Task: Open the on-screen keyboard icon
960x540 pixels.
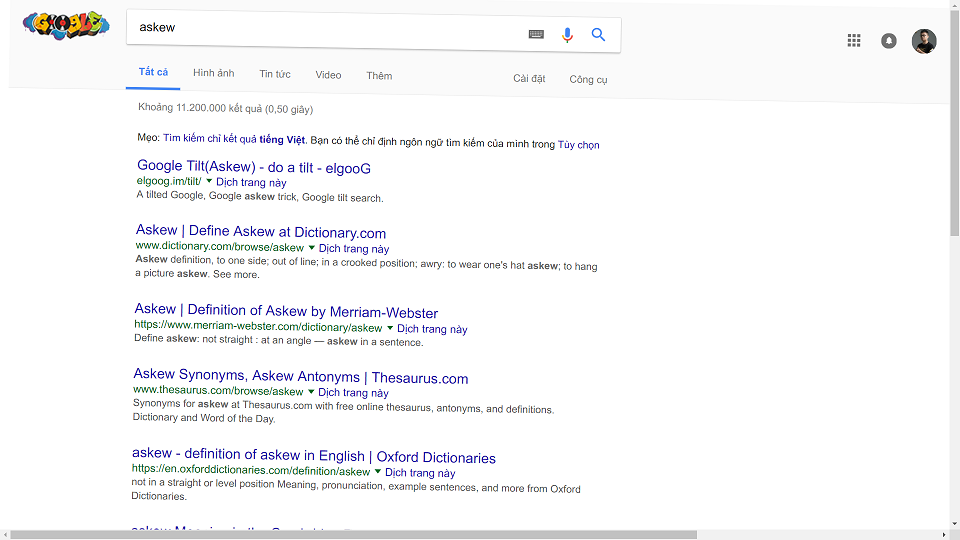Action: pyautogui.click(x=536, y=34)
